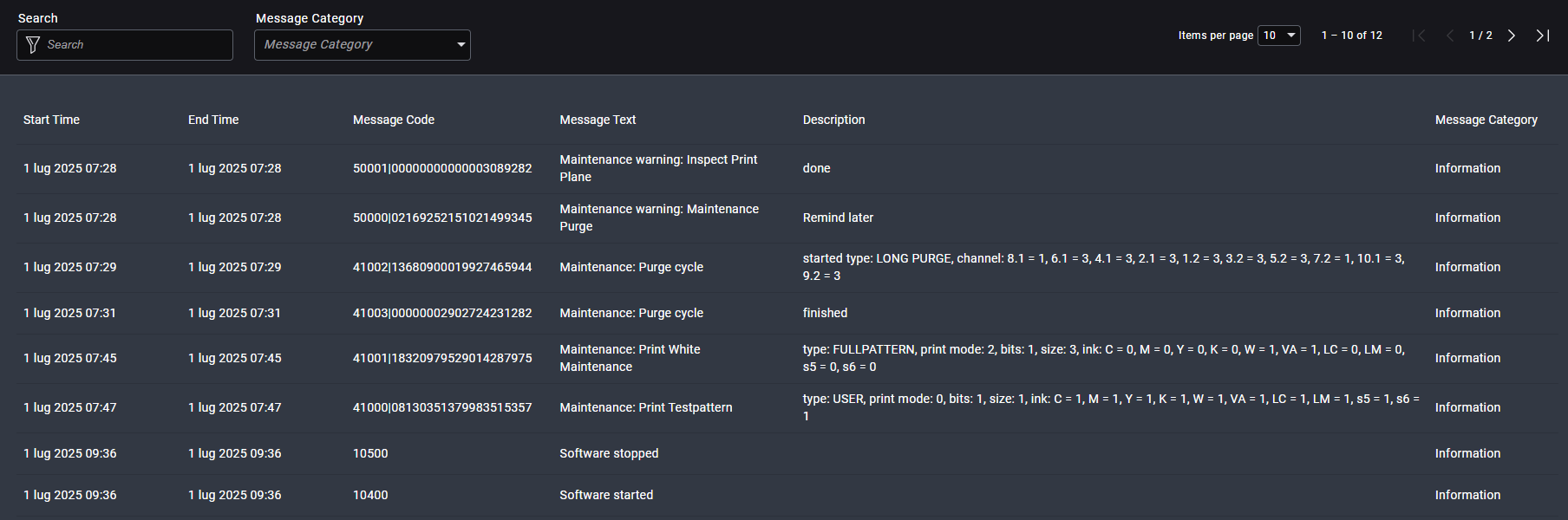Screen dimensions: 1568x520
Task: Sort by the End Time column header
Action: point(213,120)
